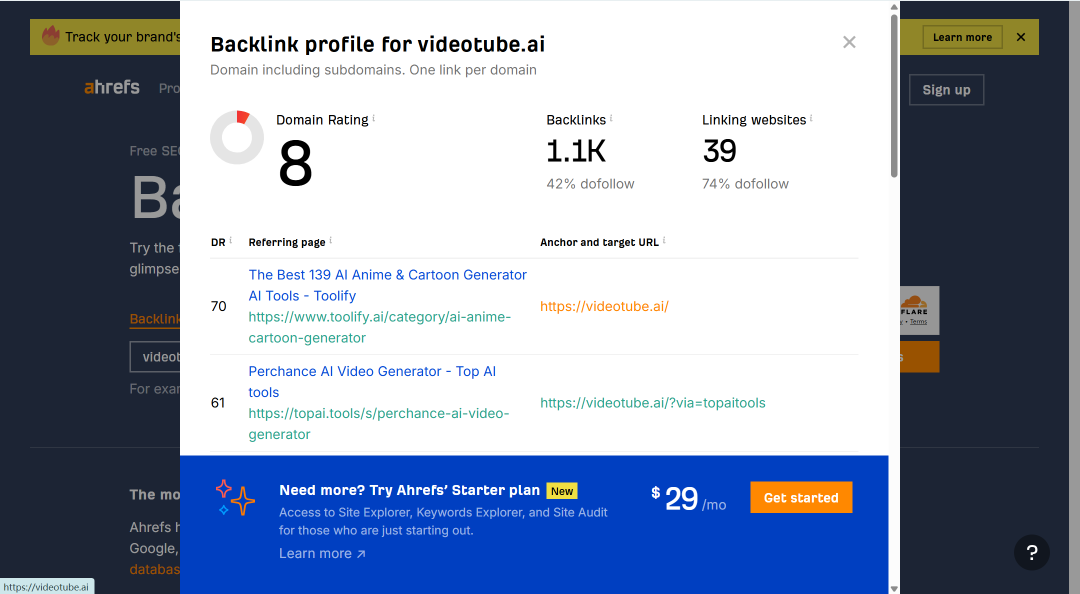Click the Sign up button
Image resolution: width=1080 pixels, height=594 pixels.
[x=946, y=90]
